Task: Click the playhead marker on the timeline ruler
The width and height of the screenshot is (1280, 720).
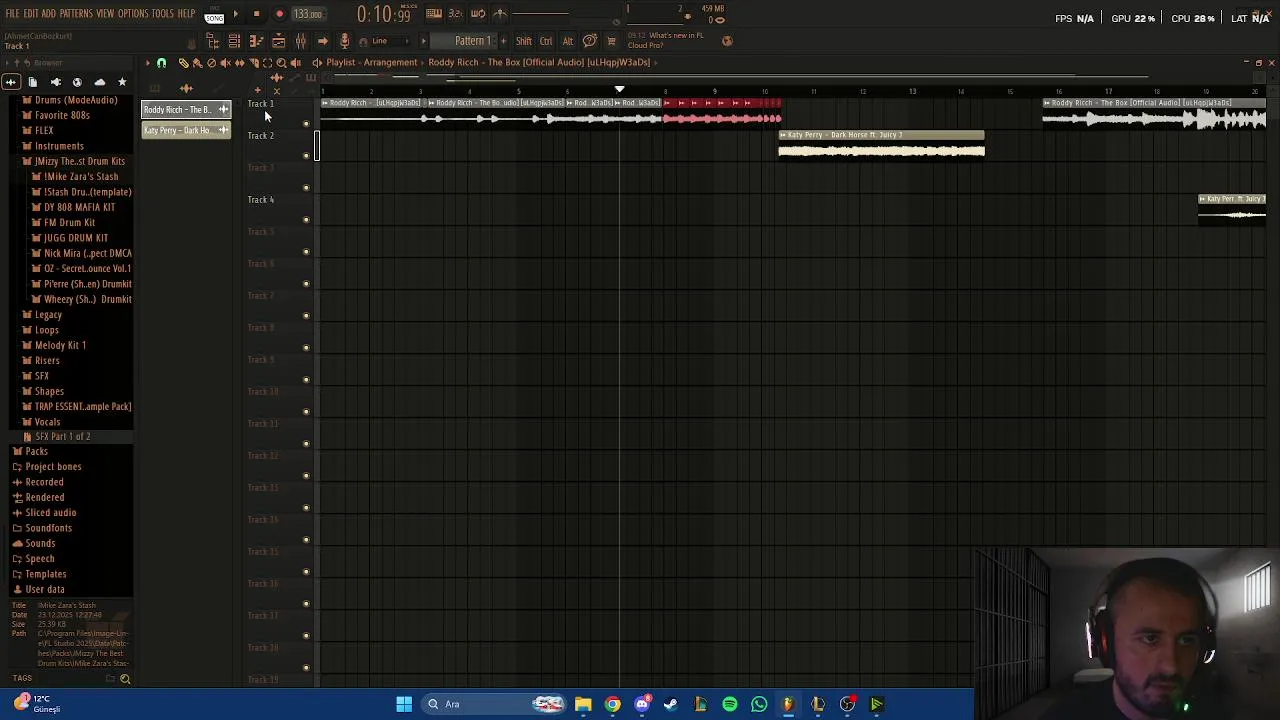Action: pos(619,90)
